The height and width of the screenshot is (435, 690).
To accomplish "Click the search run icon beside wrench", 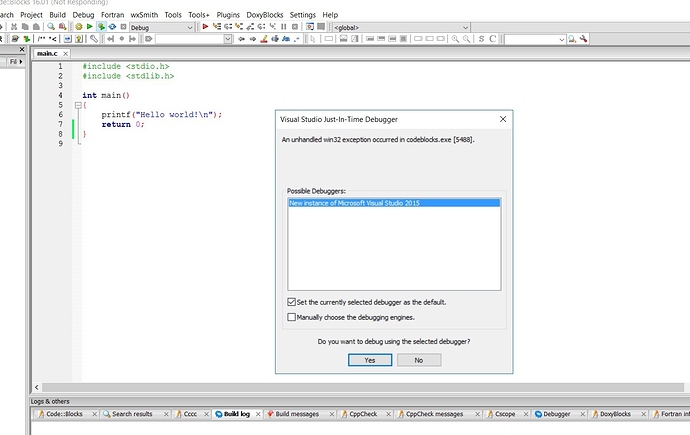I will tap(572, 39).
